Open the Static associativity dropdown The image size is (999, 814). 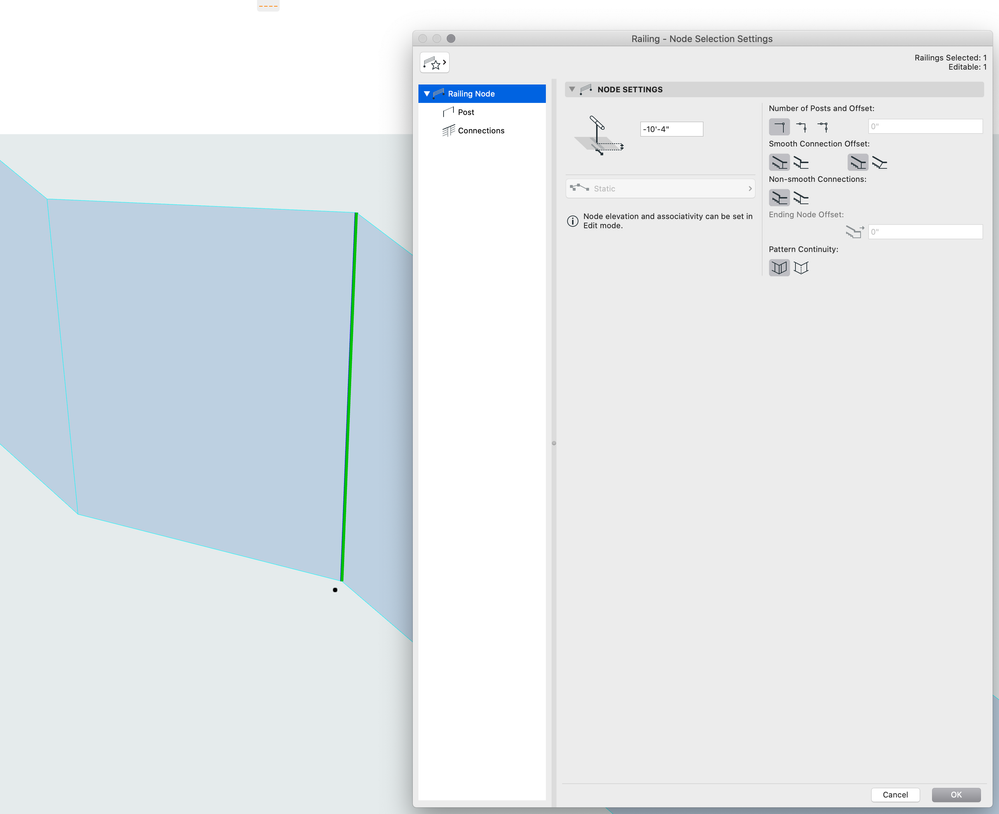click(661, 189)
